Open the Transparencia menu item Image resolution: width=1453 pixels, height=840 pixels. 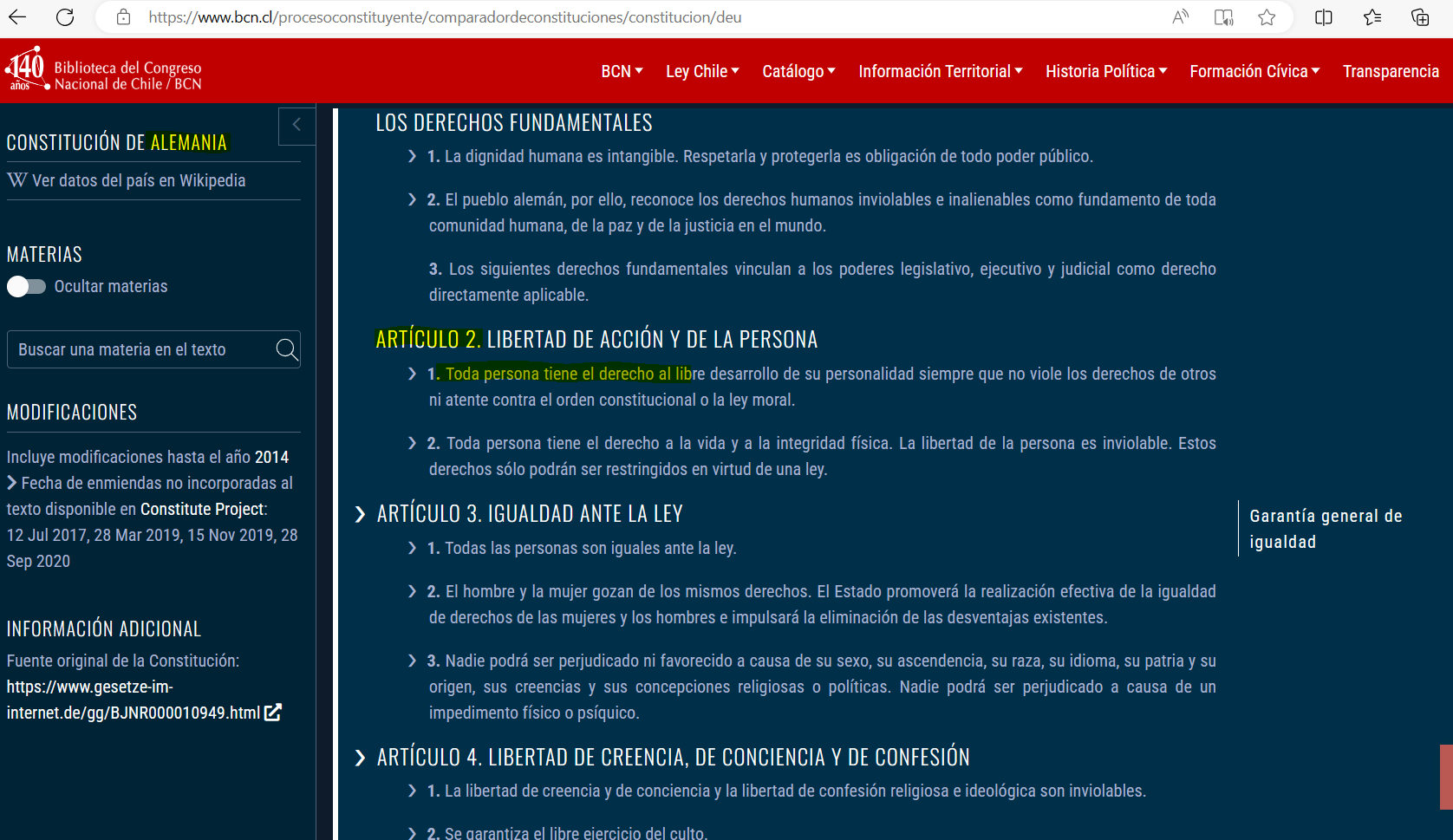pos(1391,71)
